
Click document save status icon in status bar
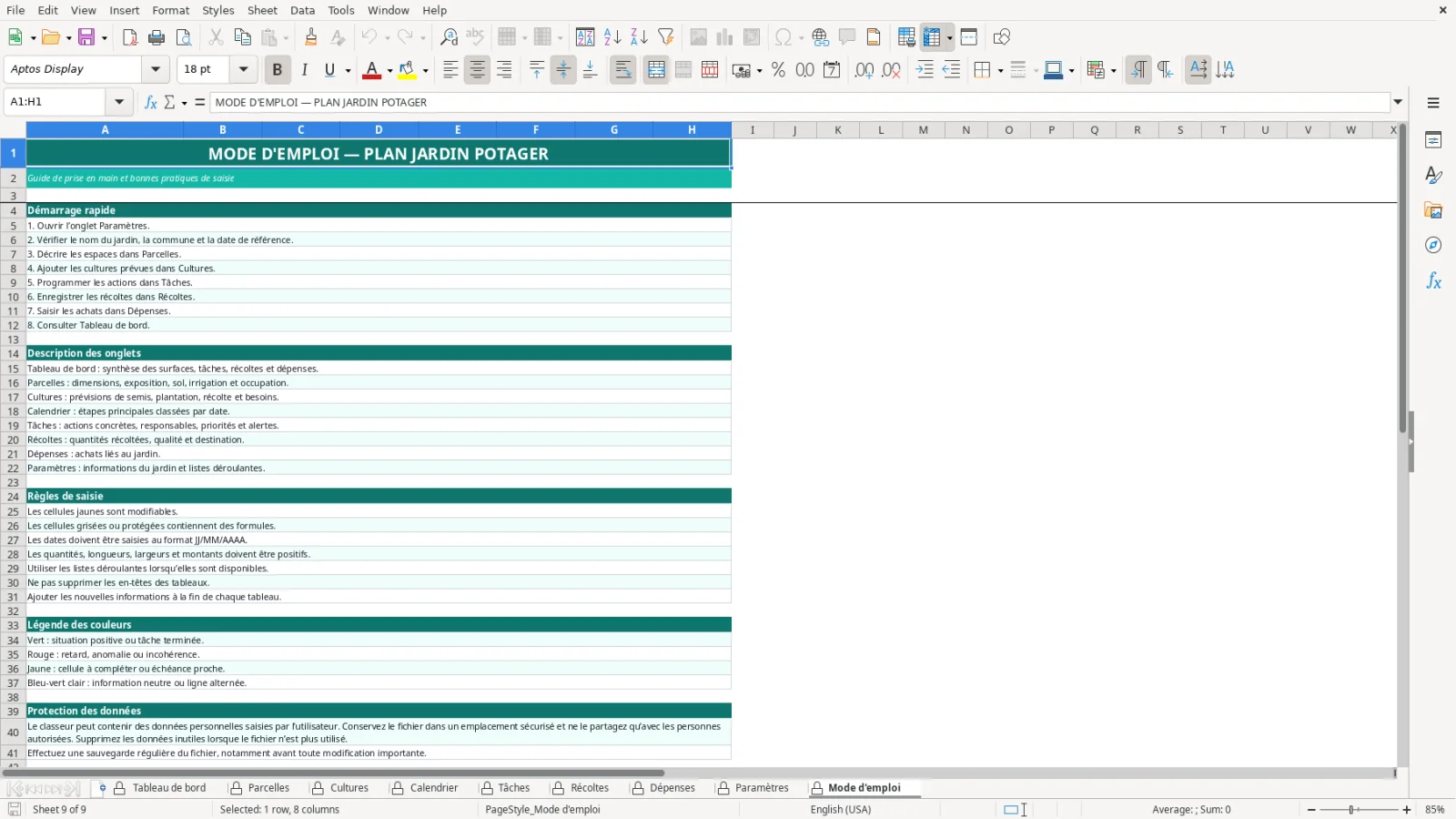point(15,809)
